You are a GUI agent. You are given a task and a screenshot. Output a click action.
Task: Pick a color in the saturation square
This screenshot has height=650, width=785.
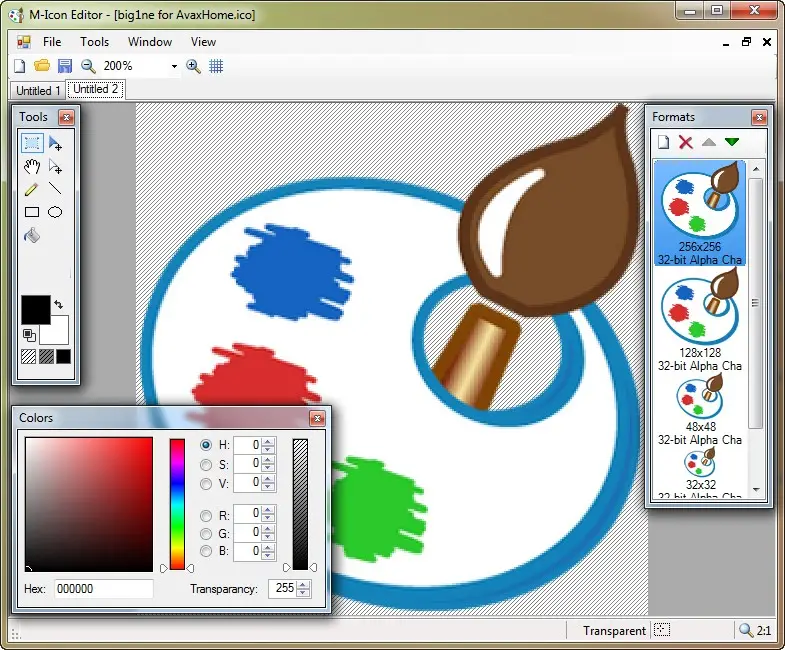click(89, 504)
